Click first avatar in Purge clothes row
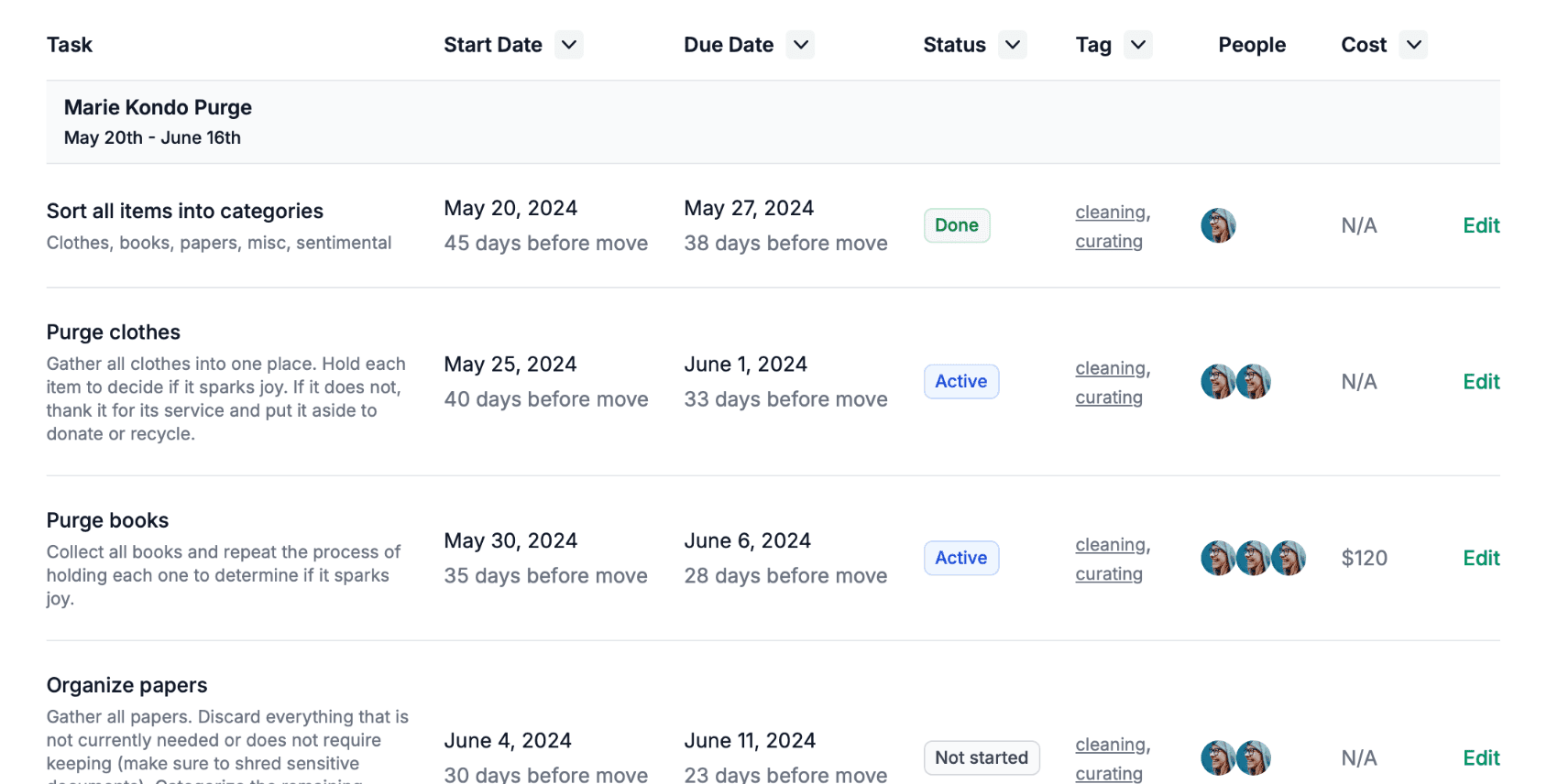Screen dimensions: 1547x784 (x=1218, y=382)
